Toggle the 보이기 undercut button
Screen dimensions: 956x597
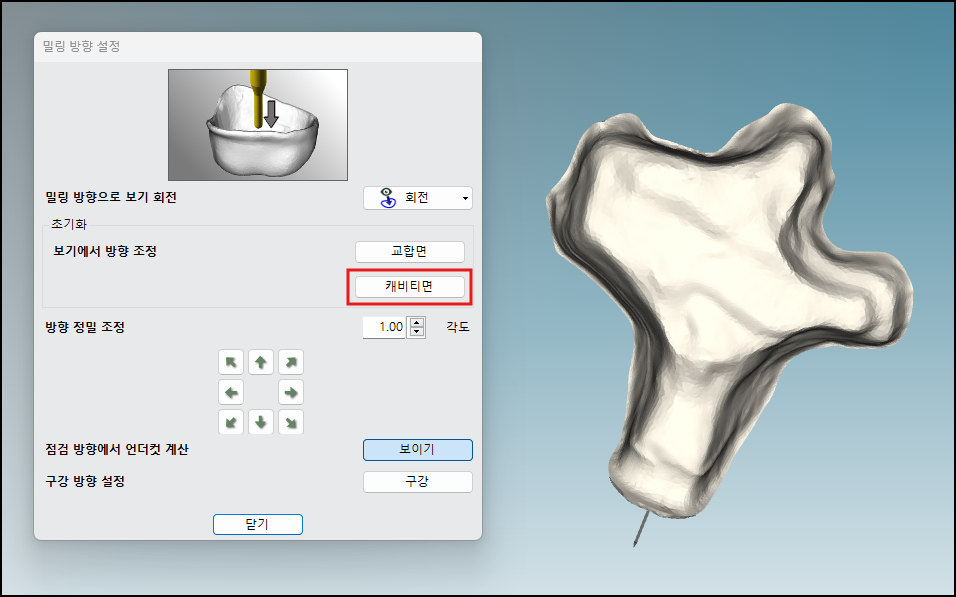[x=417, y=450]
